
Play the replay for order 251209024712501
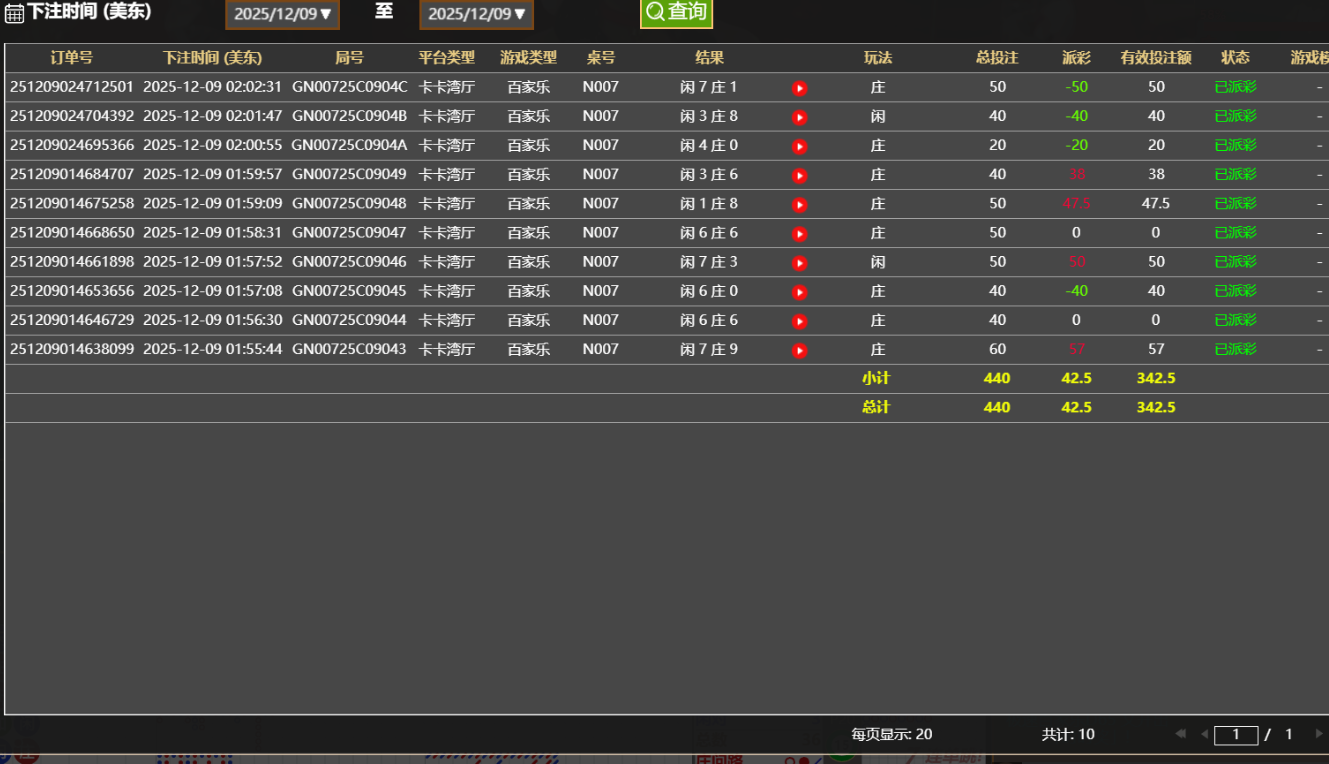(x=799, y=87)
